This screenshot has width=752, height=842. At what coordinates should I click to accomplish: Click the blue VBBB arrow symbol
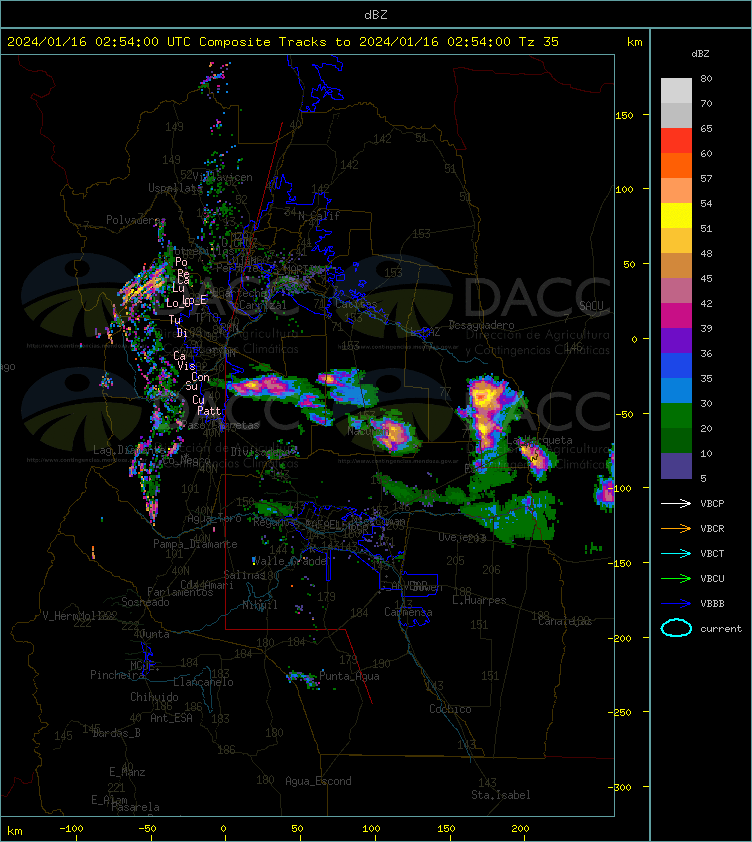coord(676,604)
